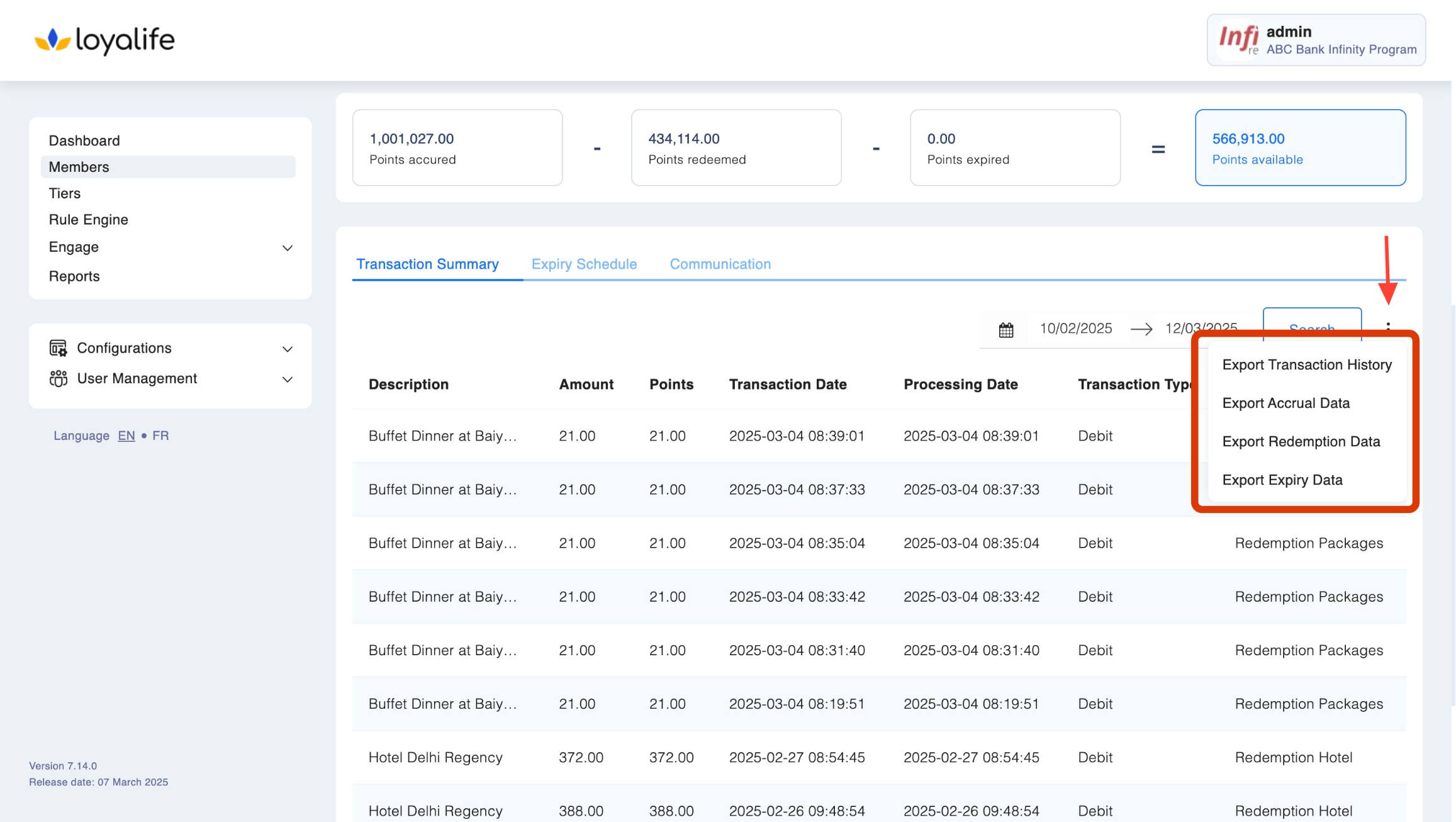The height and width of the screenshot is (822, 1456).
Task: Click the Infinity program avatar logo
Action: tap(1238, 40)
